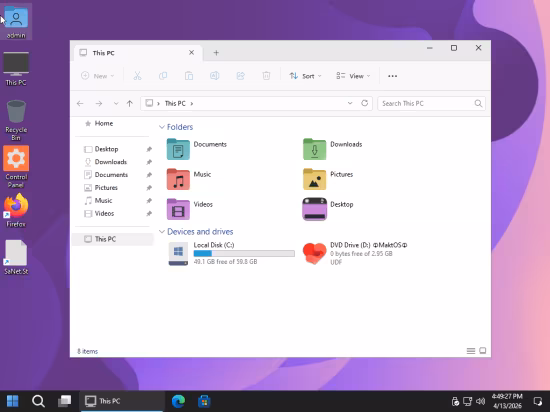Open the Music folder icon
Screen dimensions: 550x412
[178, 179]
